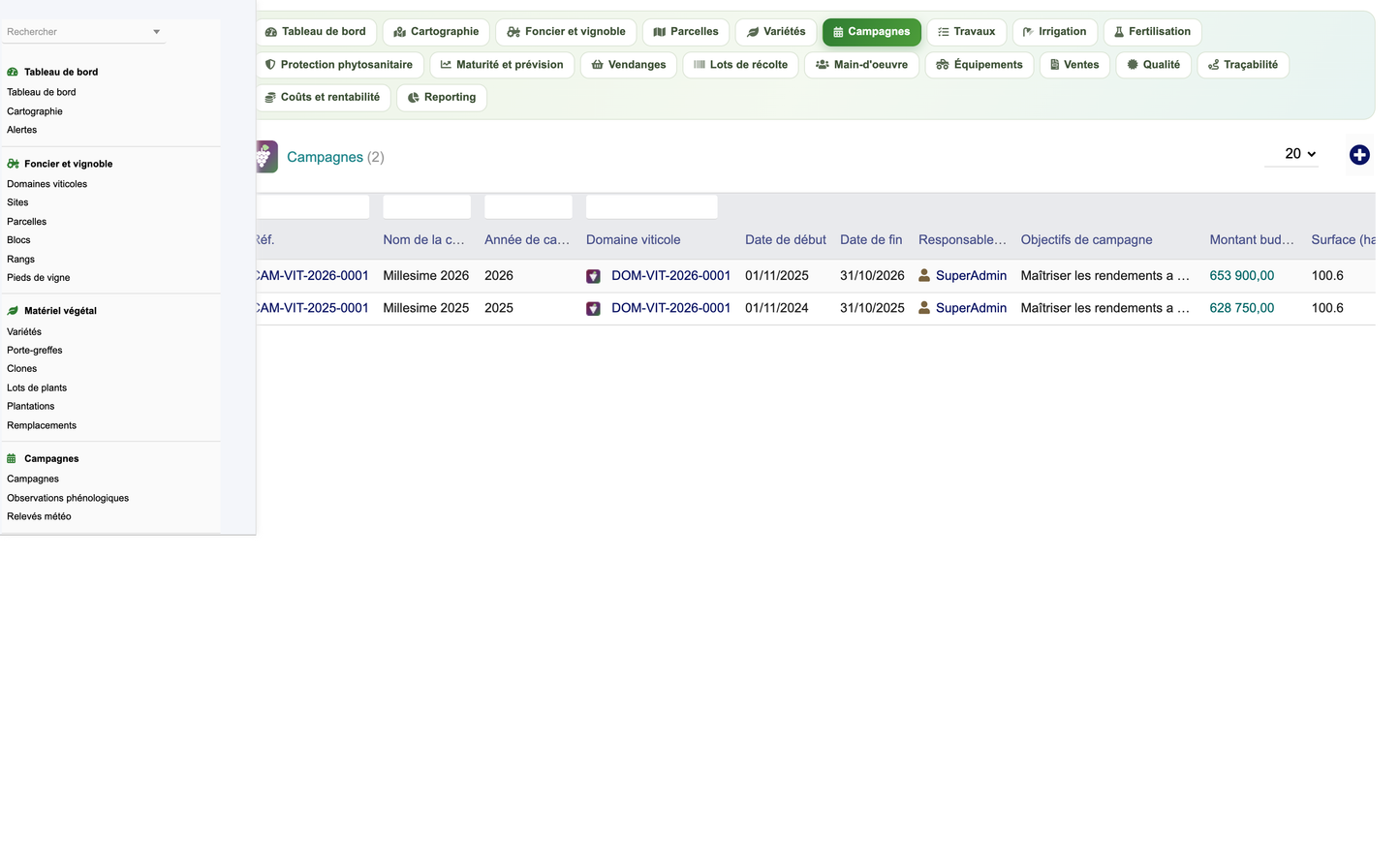Click the filter field above Nom de la campagne
Viewport: 1400px width, 866px height.
pyautogui.click(x=426, y=206)
